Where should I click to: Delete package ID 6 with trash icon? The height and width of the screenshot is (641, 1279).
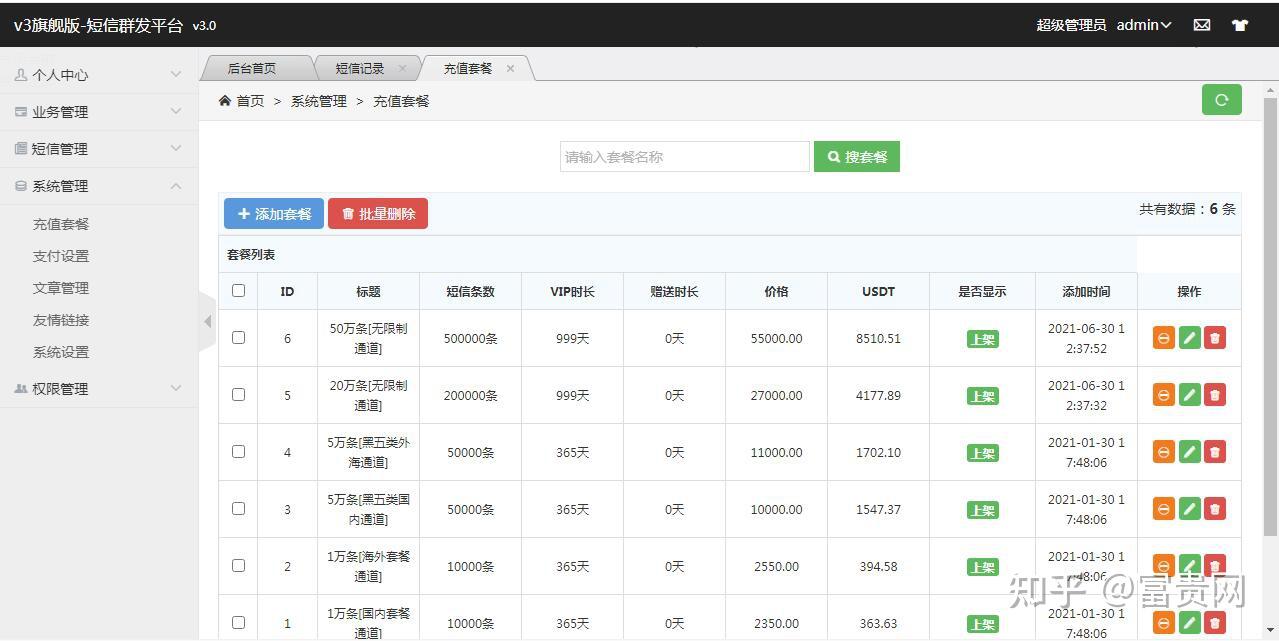coord(1214,338)
